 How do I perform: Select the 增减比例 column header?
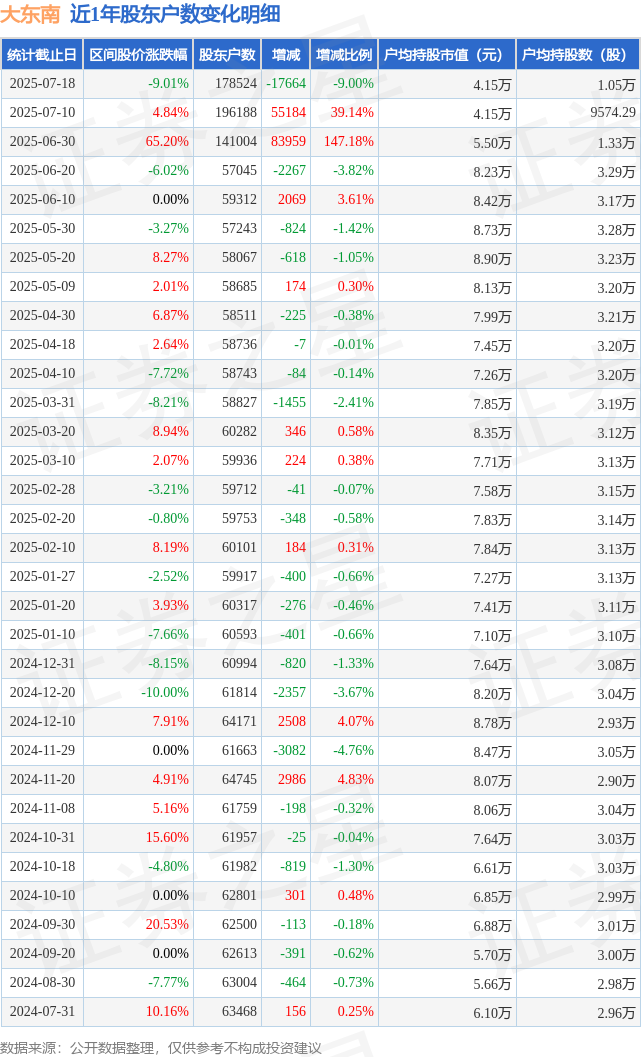click(344, 55)
